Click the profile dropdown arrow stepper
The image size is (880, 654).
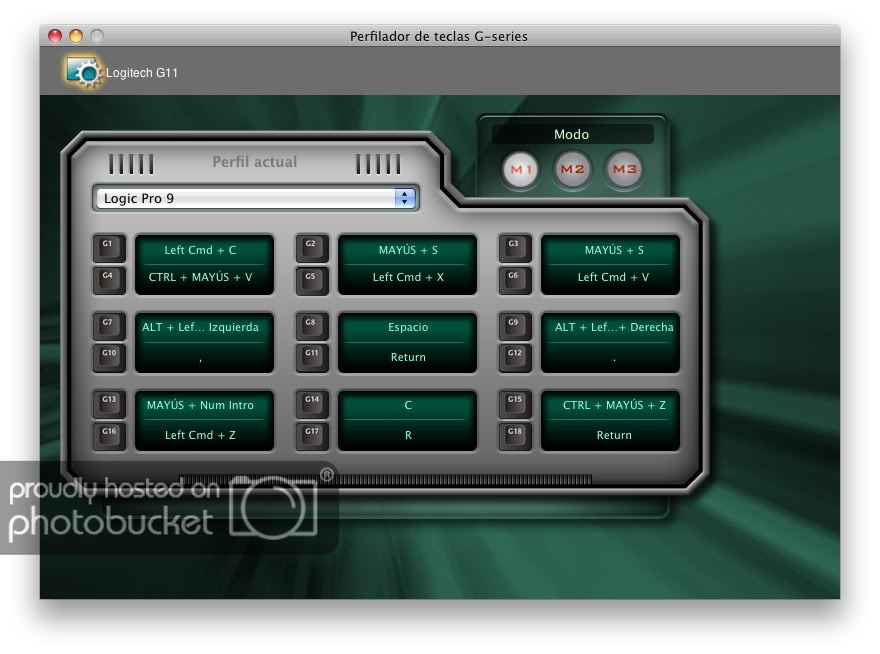[x=405, y=198]
